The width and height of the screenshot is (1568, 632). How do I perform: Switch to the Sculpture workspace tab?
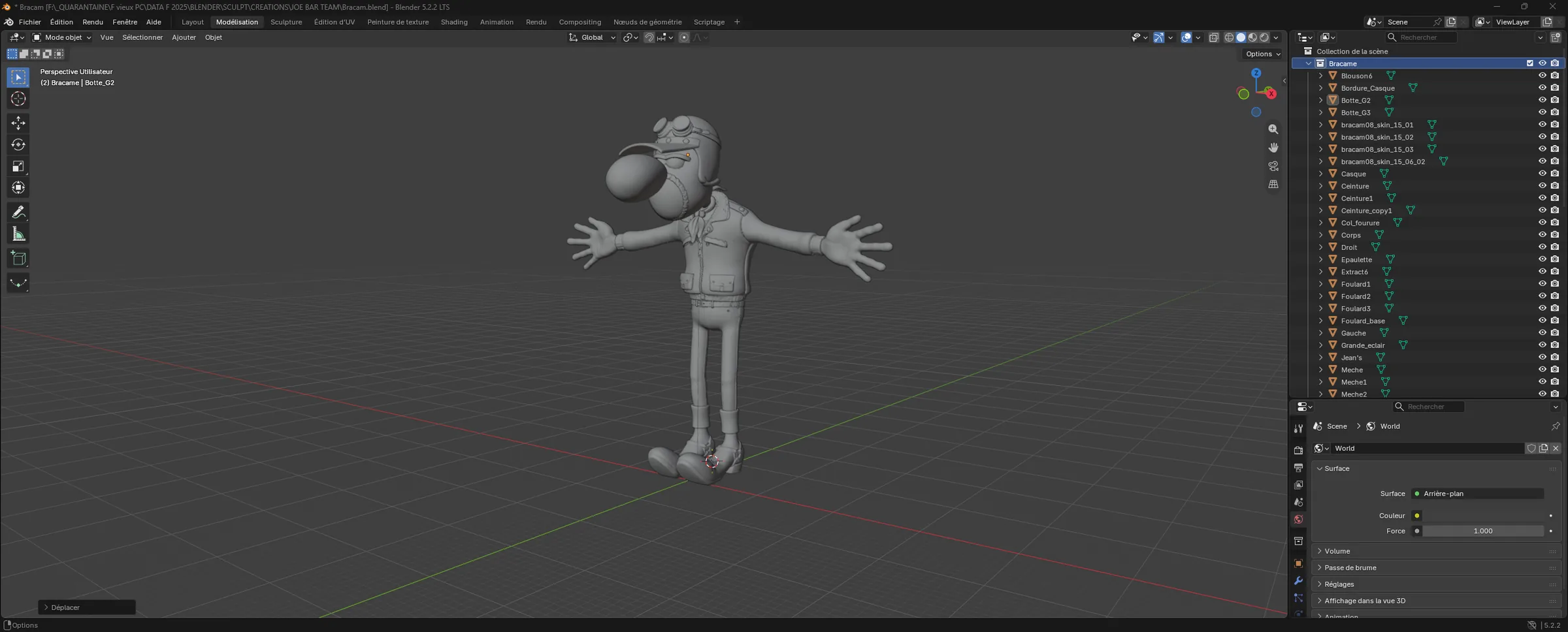pos(286,22)
